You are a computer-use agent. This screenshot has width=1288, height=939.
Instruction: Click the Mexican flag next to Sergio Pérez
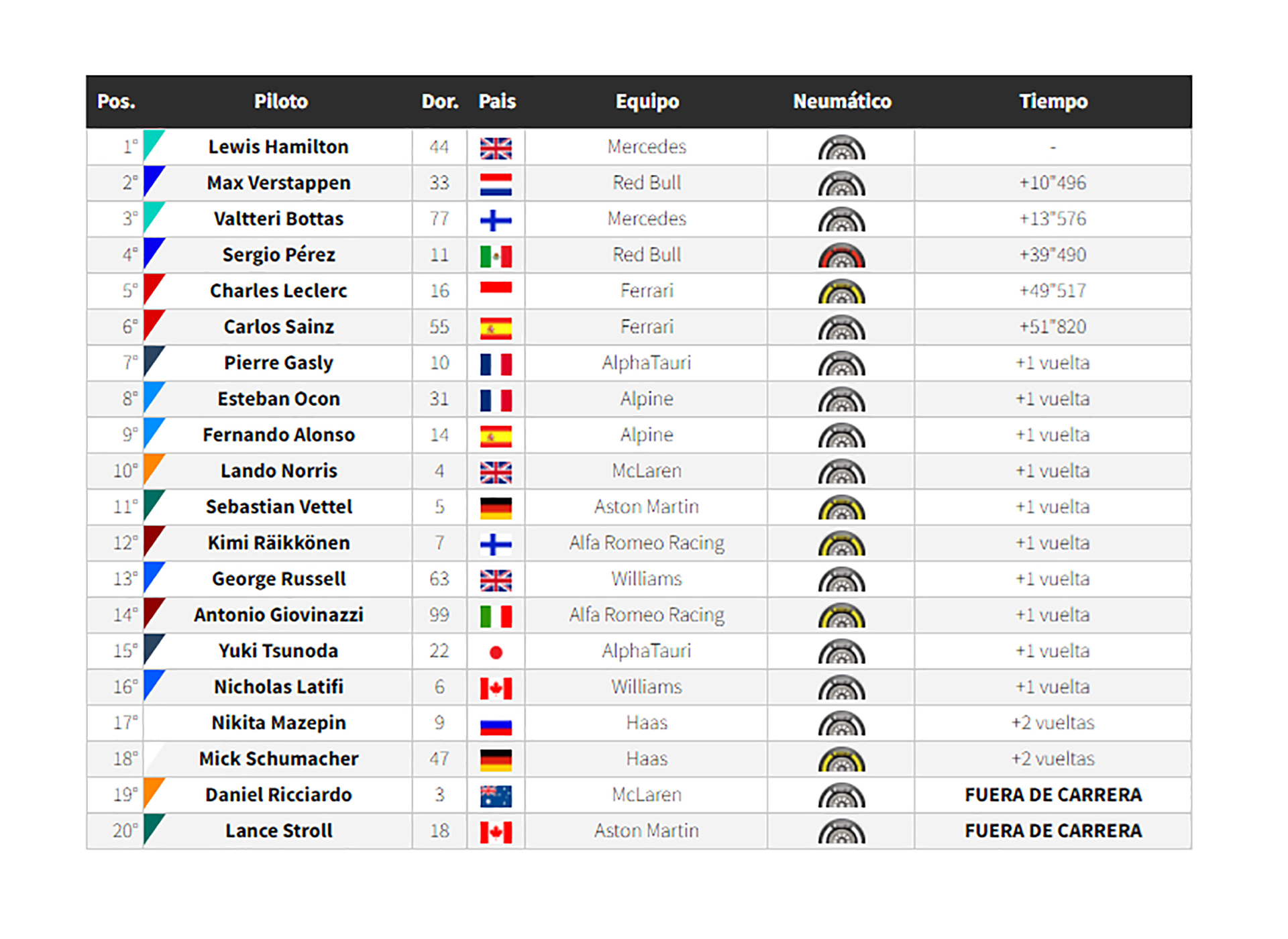pyautogui.click(x=496, y=256)
